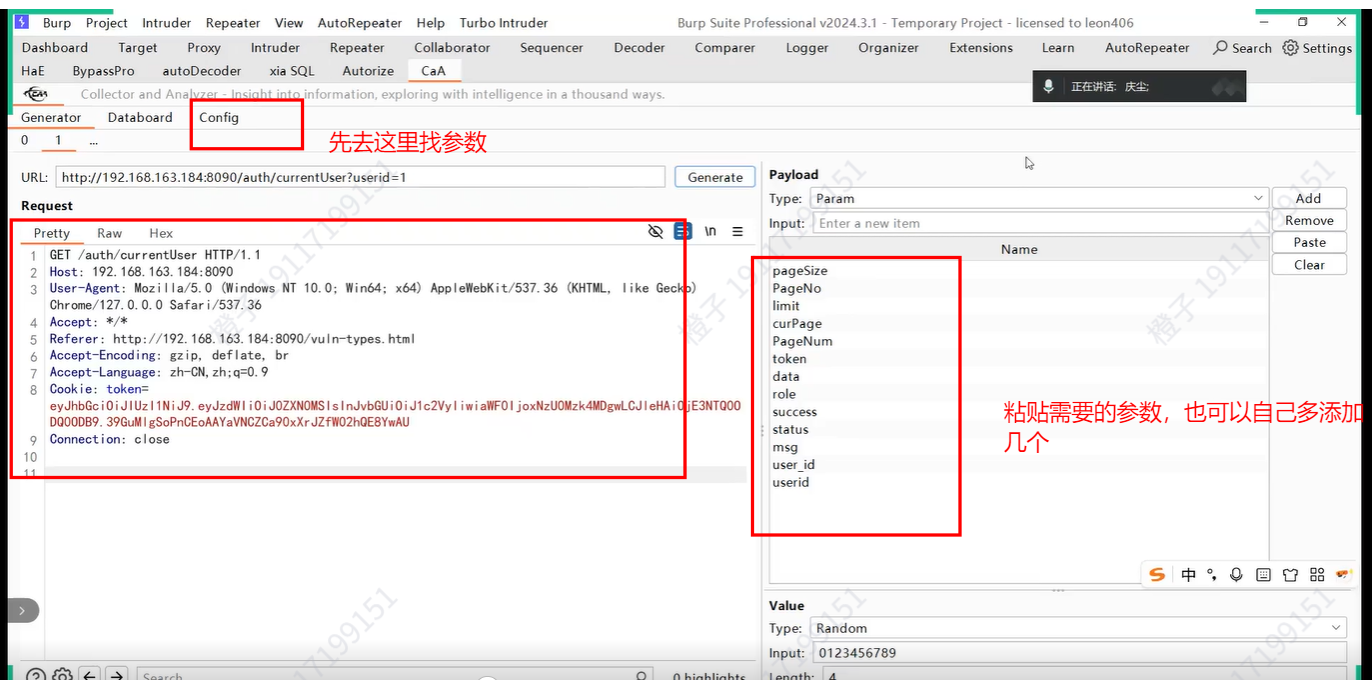Open the Sogou soft keyboard icon

1263,575
